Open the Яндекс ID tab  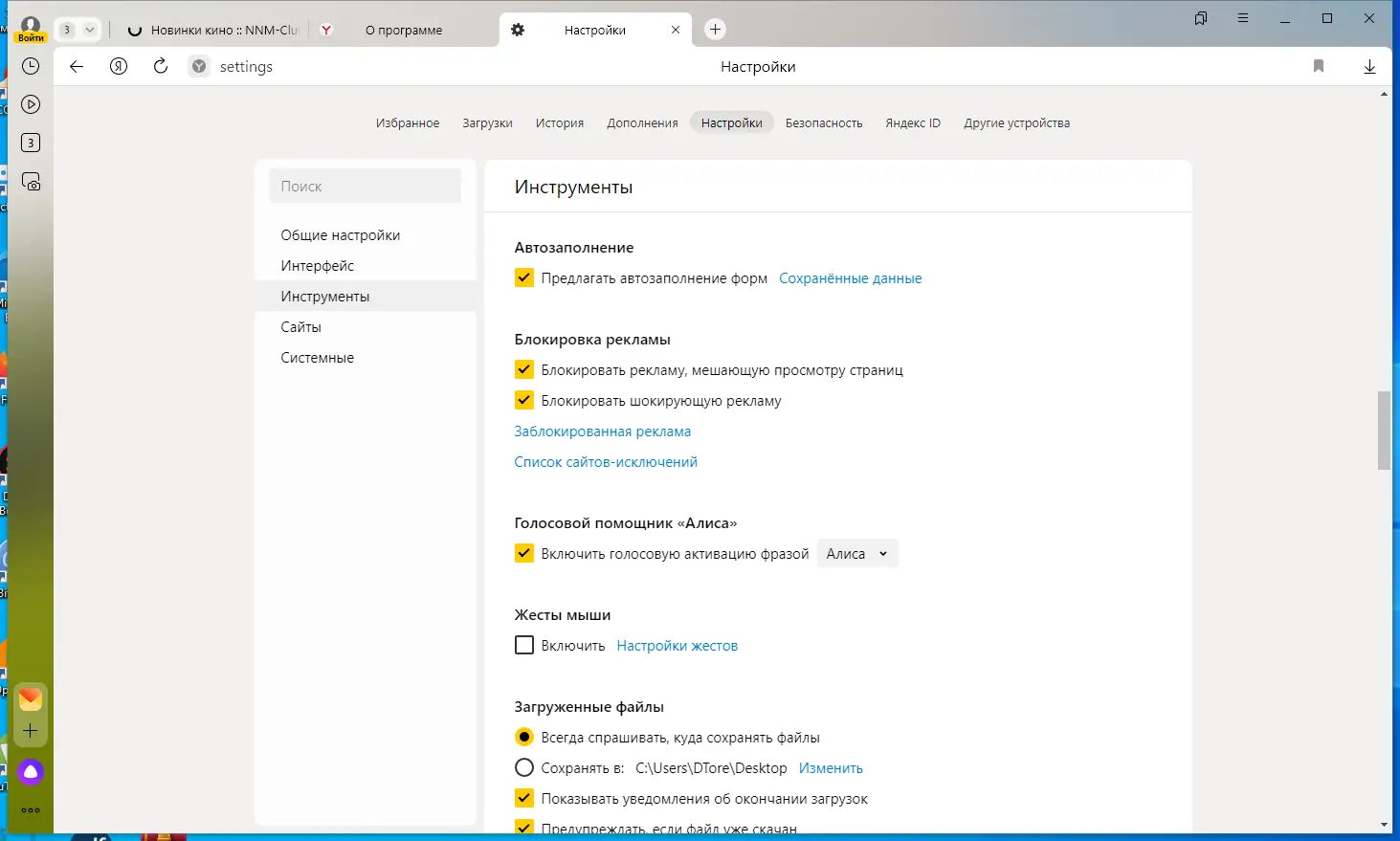(913, 123)
